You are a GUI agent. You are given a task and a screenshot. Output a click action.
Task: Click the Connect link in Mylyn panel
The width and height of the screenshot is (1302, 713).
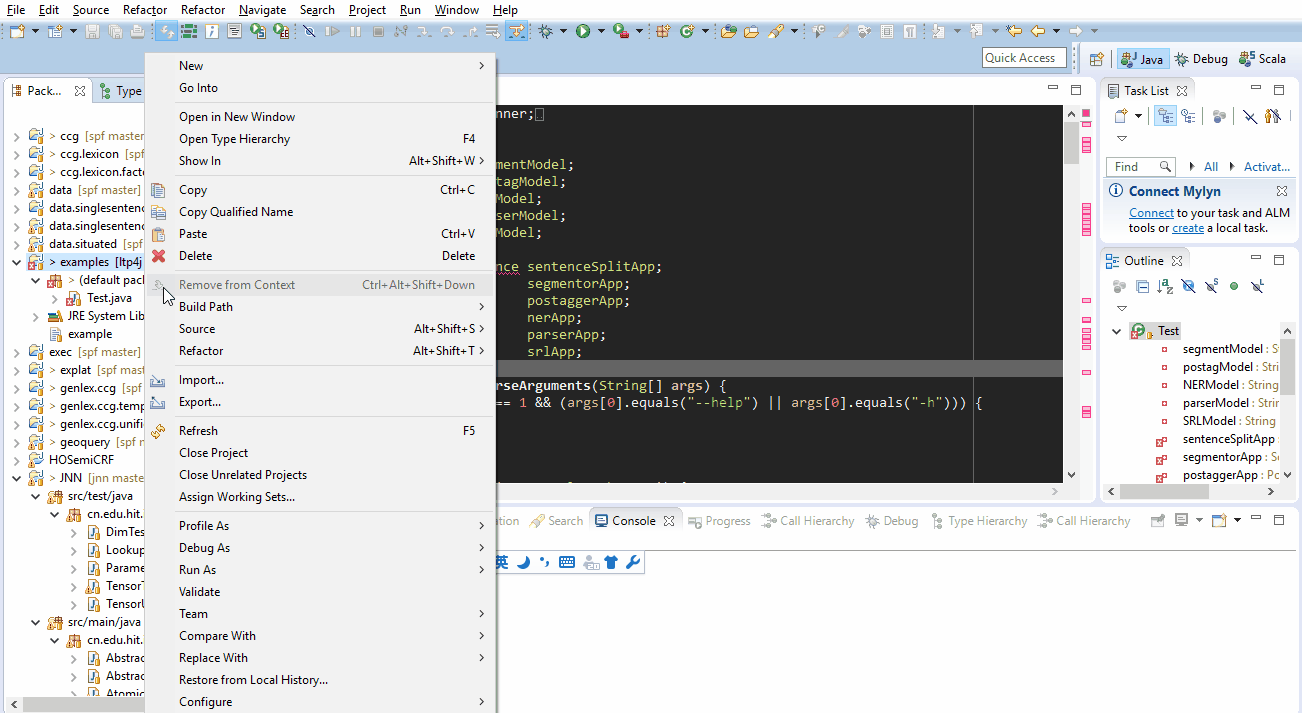[x=1151, y=213]
